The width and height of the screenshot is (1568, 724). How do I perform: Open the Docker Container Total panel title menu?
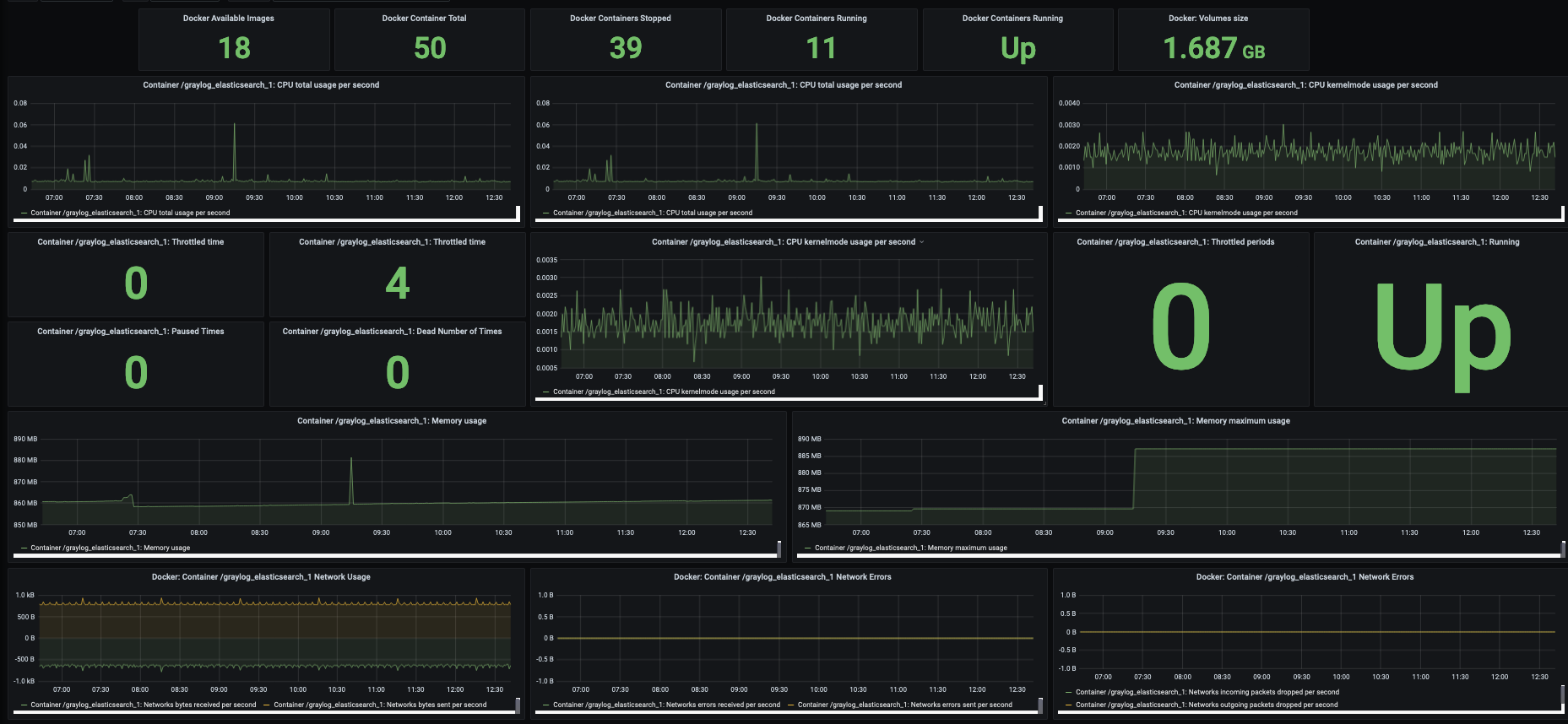click(424, 18)
